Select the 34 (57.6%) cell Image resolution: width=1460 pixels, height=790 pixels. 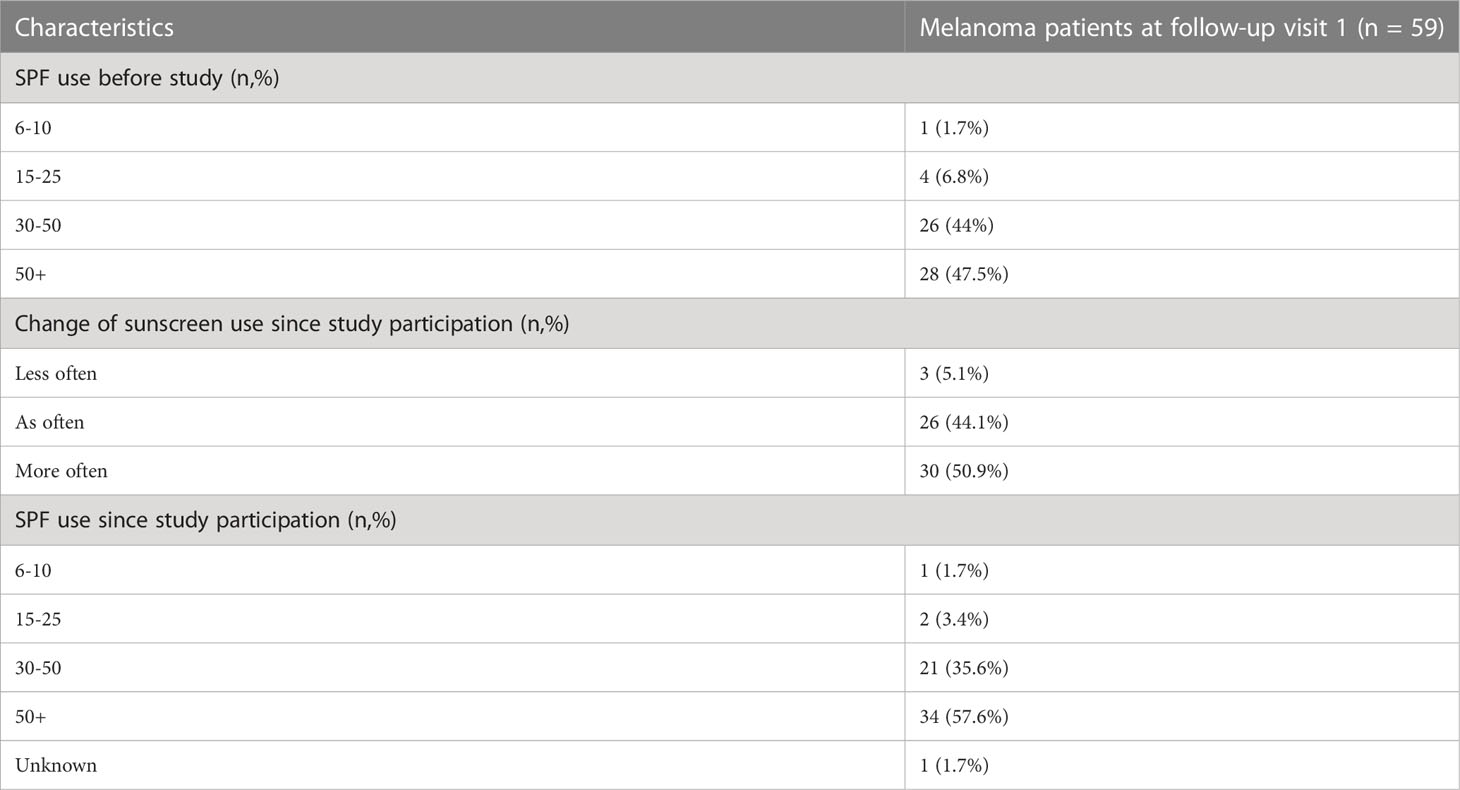pyautogui.click(x=963, y=717)
